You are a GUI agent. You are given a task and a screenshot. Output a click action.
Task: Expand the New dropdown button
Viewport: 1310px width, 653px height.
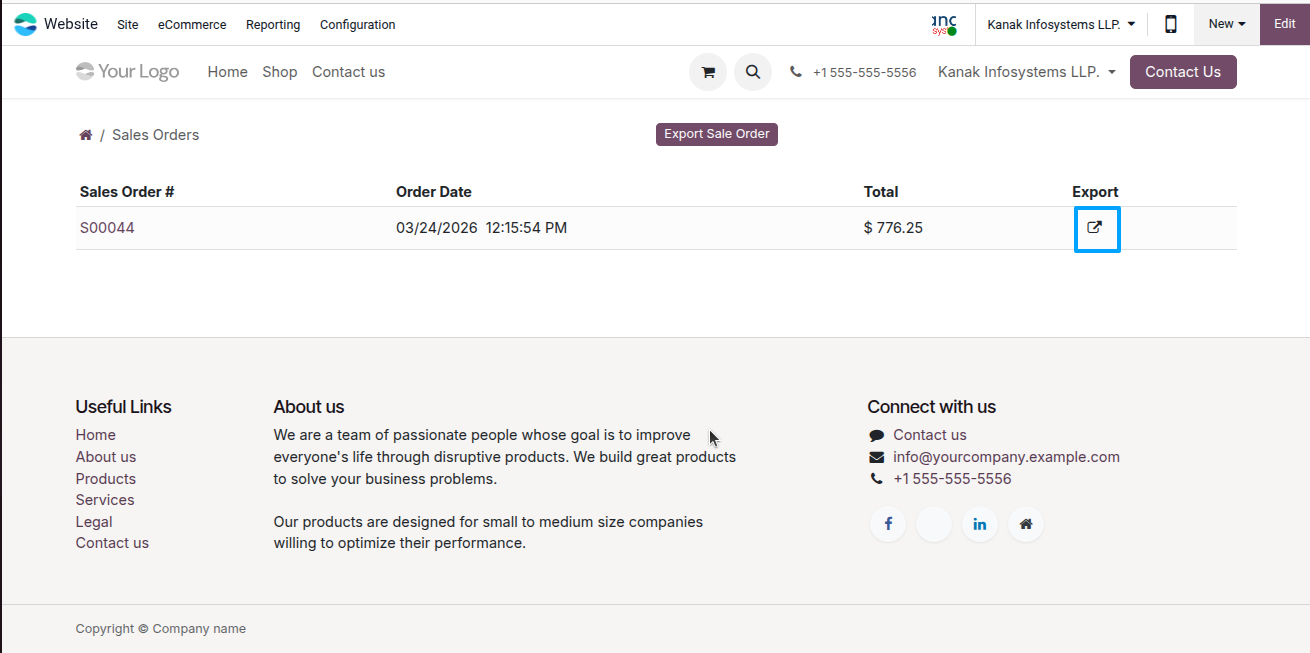pyautogui.click(x=1227, y=24)
